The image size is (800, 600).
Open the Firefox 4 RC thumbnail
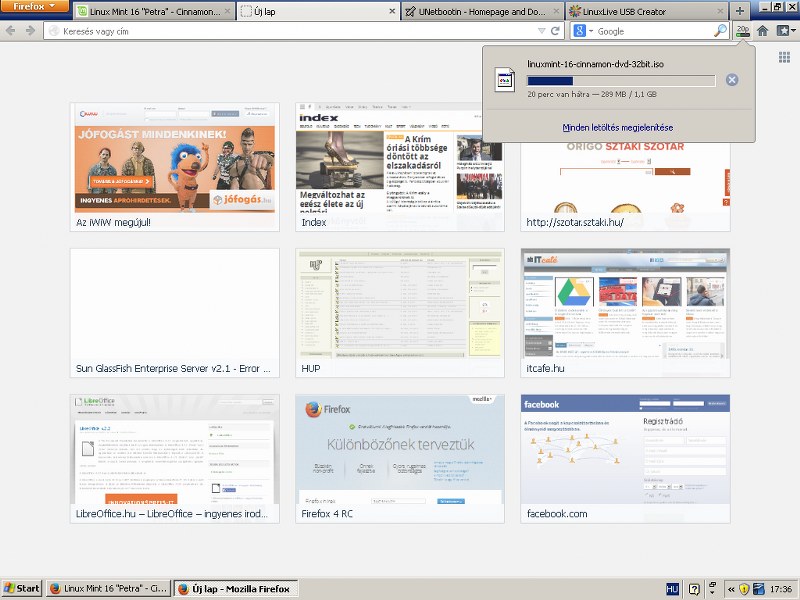pyautogui.click(x=400, y=459)
